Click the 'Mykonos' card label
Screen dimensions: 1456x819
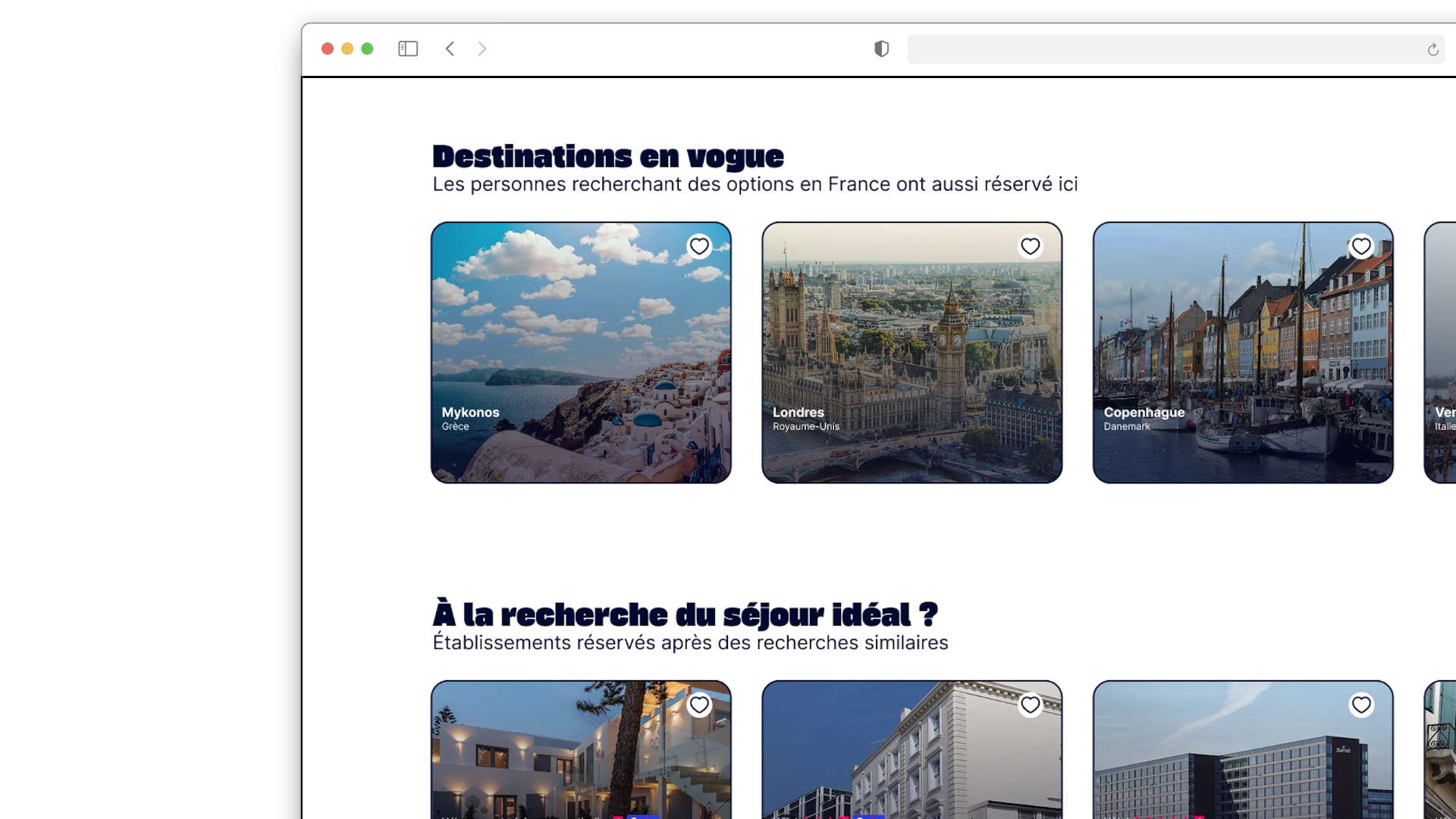click(x=470, y=413)
